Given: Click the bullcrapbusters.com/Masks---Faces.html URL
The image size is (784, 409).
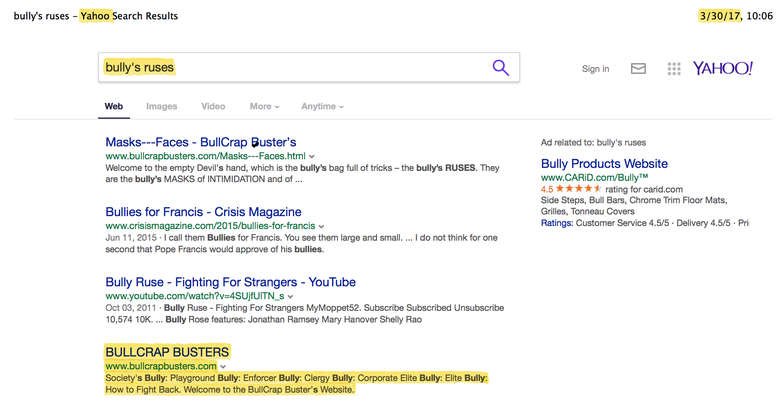Looking at the screenshot, I should [x=205, y=156].
